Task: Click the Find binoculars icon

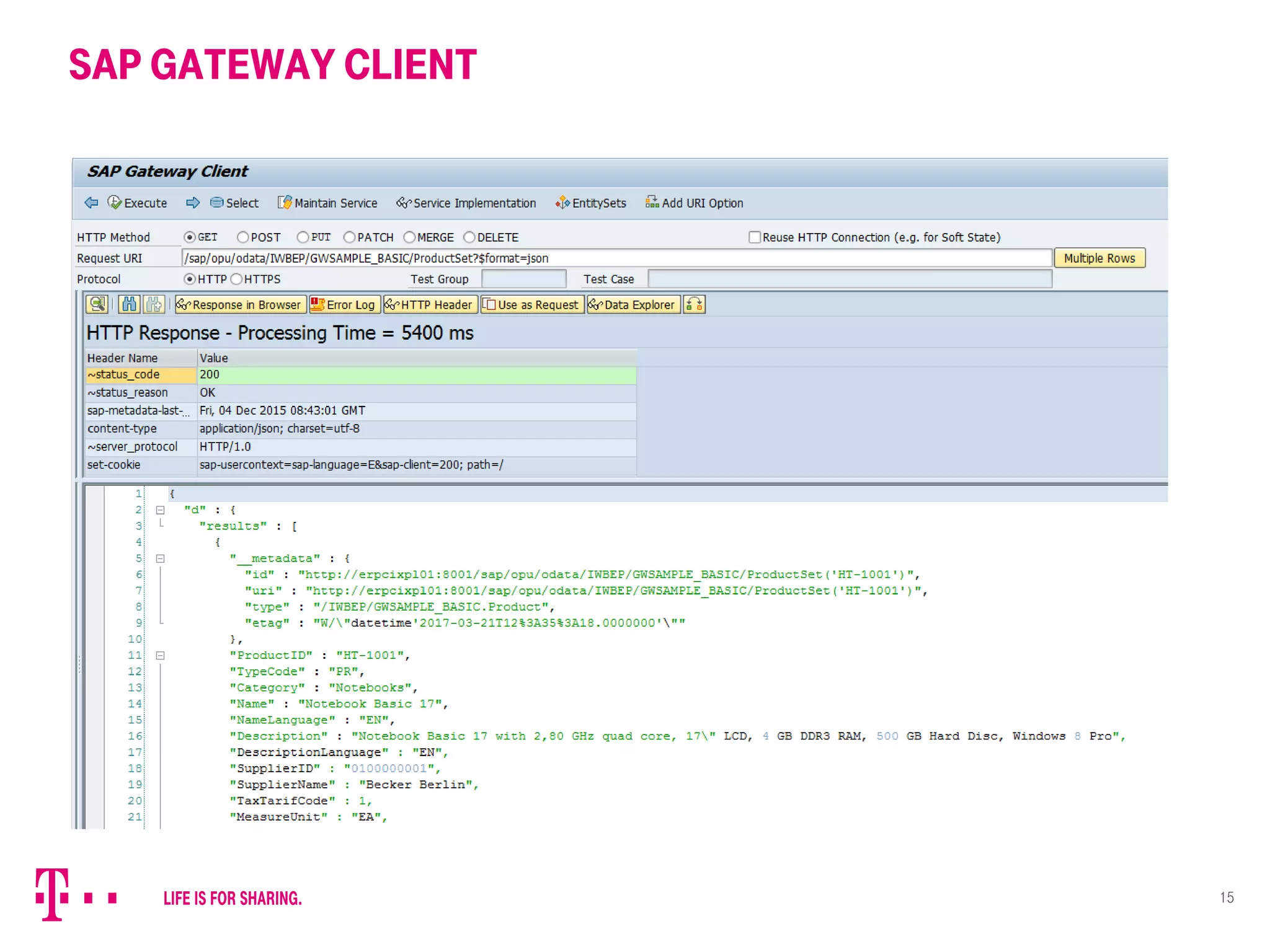Action: point(129,304)
